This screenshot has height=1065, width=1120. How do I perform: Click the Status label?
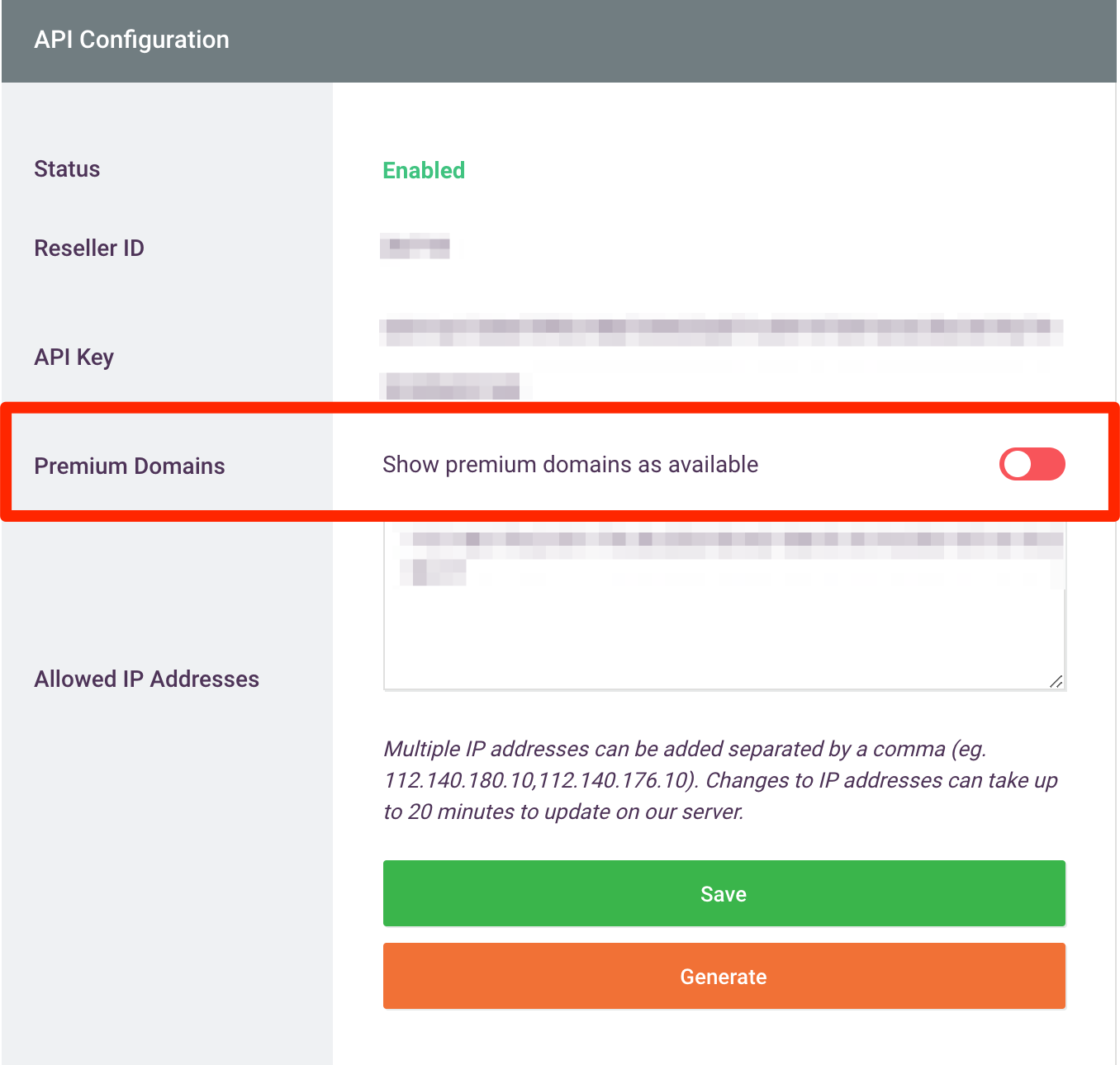67,169
